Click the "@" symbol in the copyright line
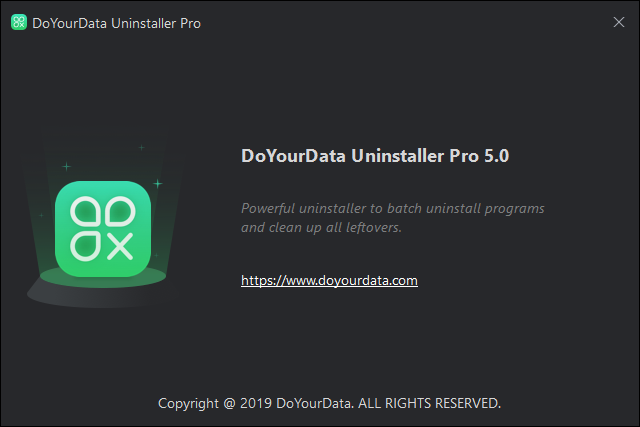 click(229, 404)
